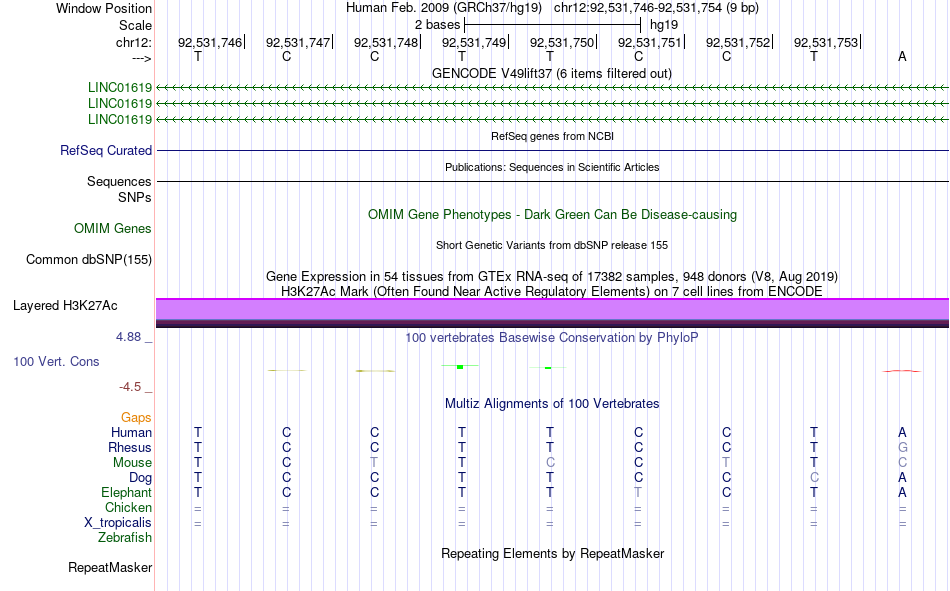
Task: Click the 4.88 PhyloP upper limit
Action: (128, 336)
